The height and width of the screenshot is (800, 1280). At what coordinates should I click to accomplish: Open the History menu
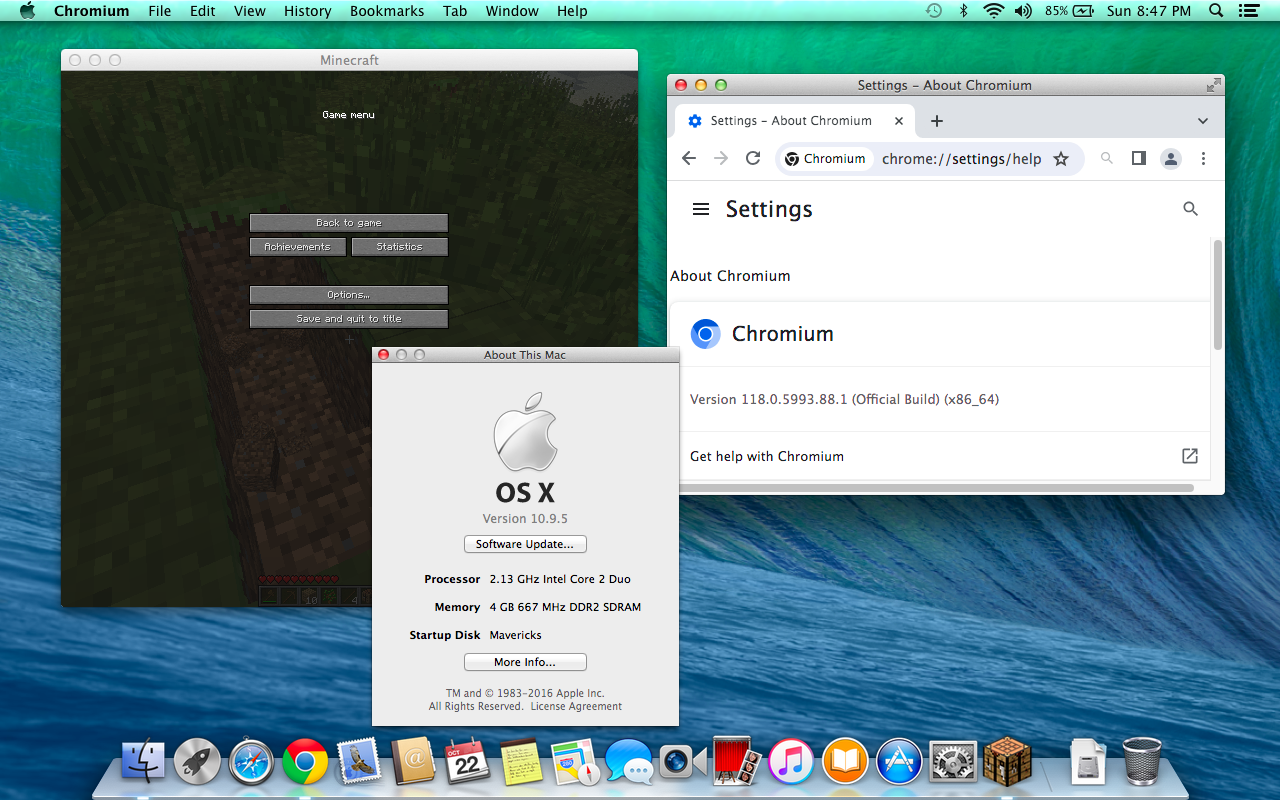point(307,11)
